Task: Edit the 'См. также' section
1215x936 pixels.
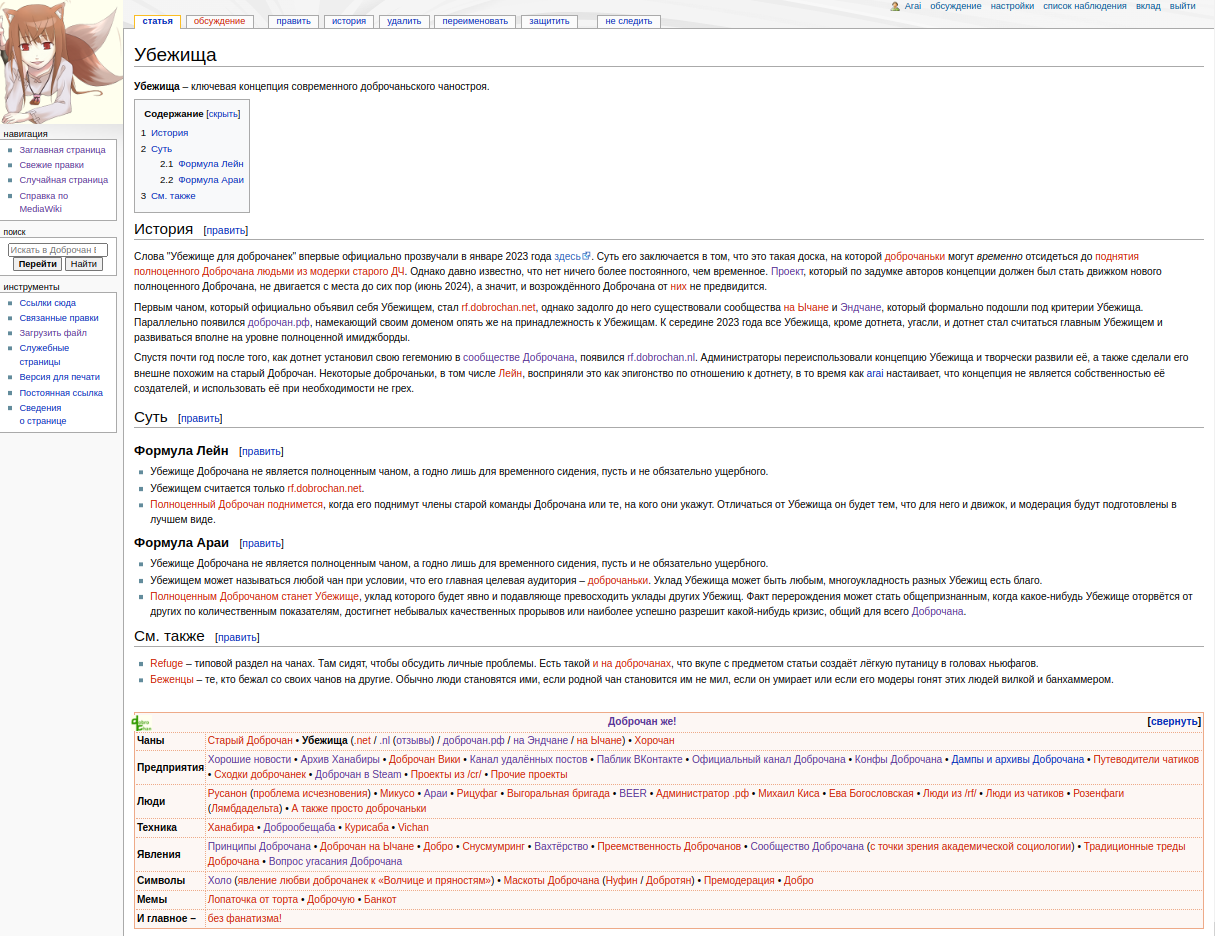Action: click(x=237, y=637)
